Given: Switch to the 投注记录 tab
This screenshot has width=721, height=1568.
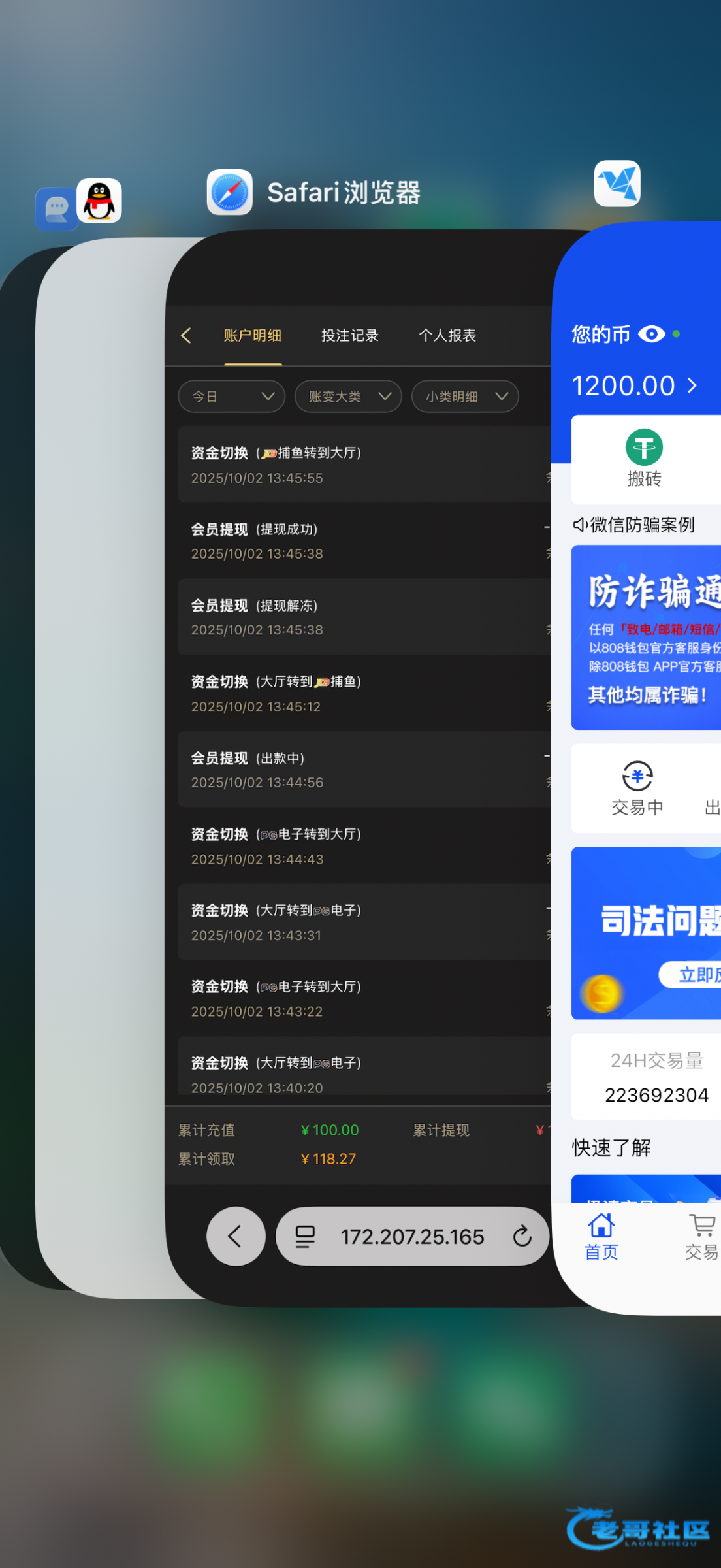Looking at the screenshot, I should pos(350,336).
